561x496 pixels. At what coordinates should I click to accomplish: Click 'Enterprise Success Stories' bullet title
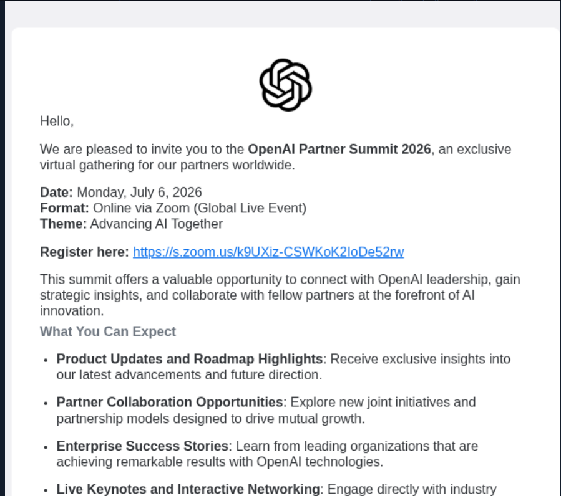coord(142,446)
